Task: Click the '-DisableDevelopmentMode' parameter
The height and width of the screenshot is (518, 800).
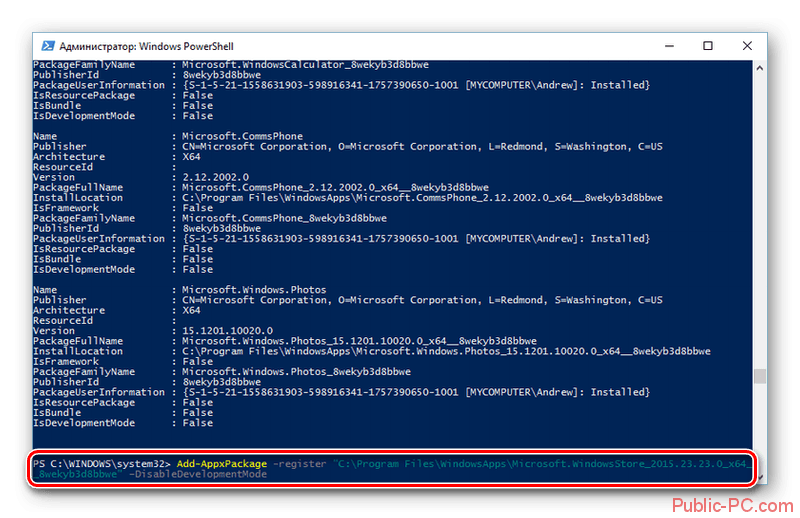Action: pos(198,474)
